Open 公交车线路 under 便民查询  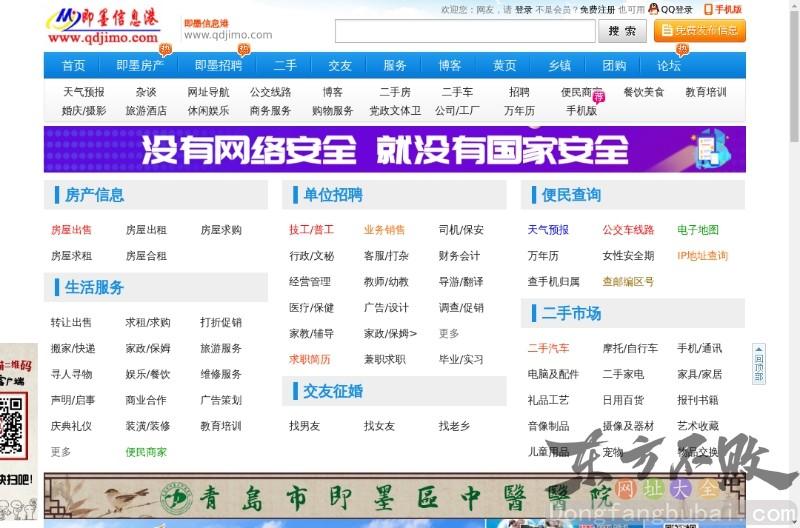628,230
